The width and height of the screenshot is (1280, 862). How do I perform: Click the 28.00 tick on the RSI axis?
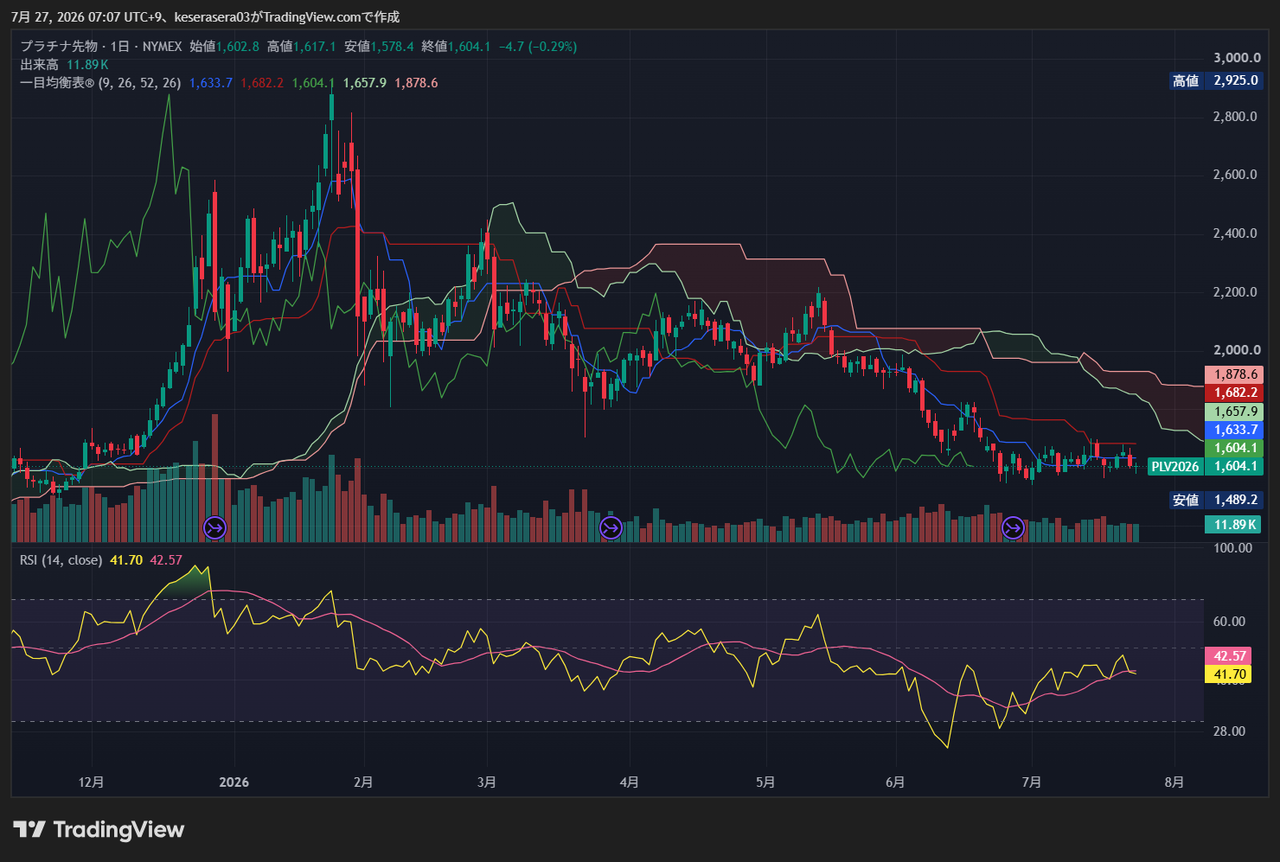pyautogui.click(x=1229, y=731)
